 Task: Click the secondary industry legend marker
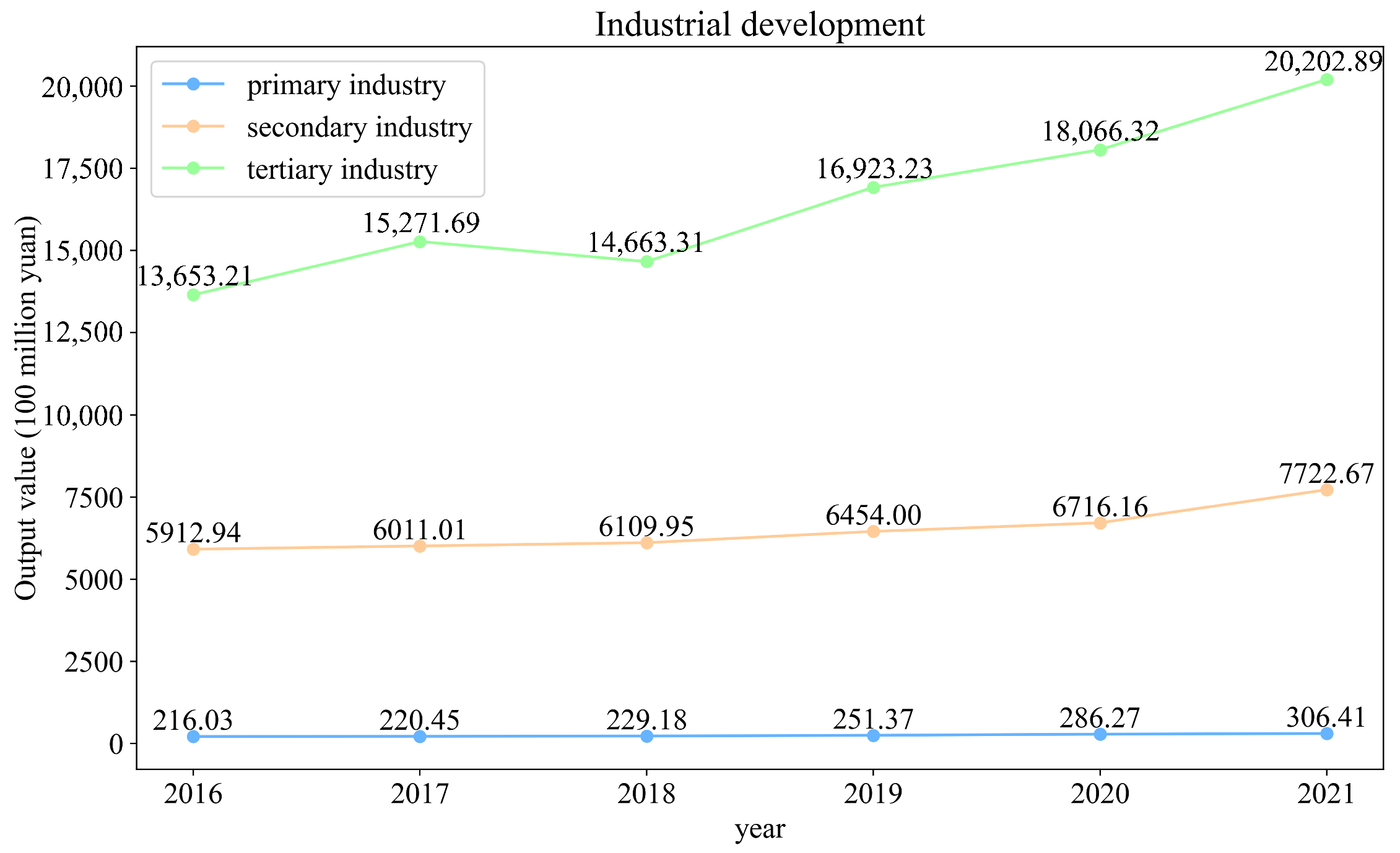click(193, 126)
